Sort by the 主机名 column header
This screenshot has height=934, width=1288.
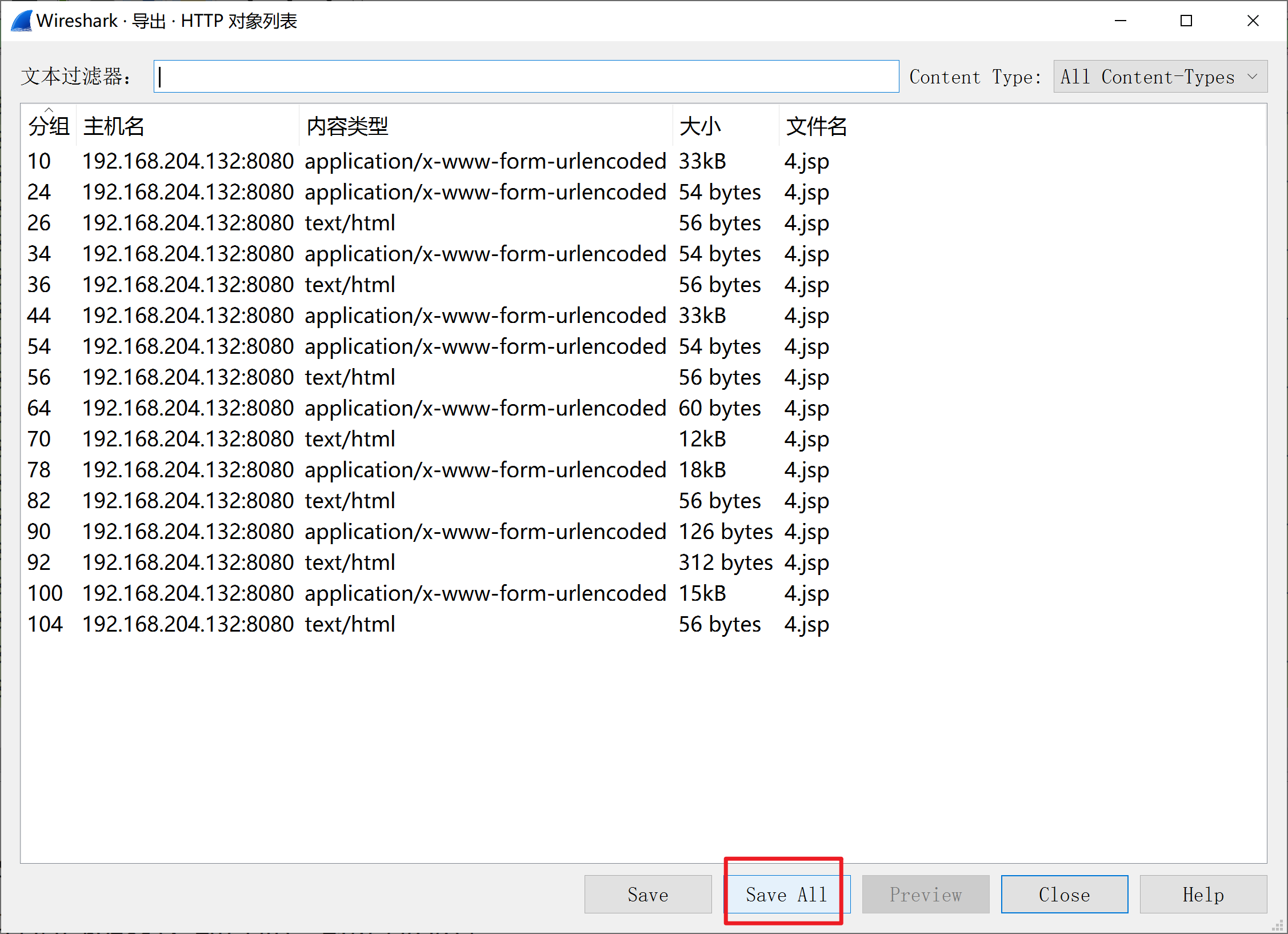[x=114, y=126]
